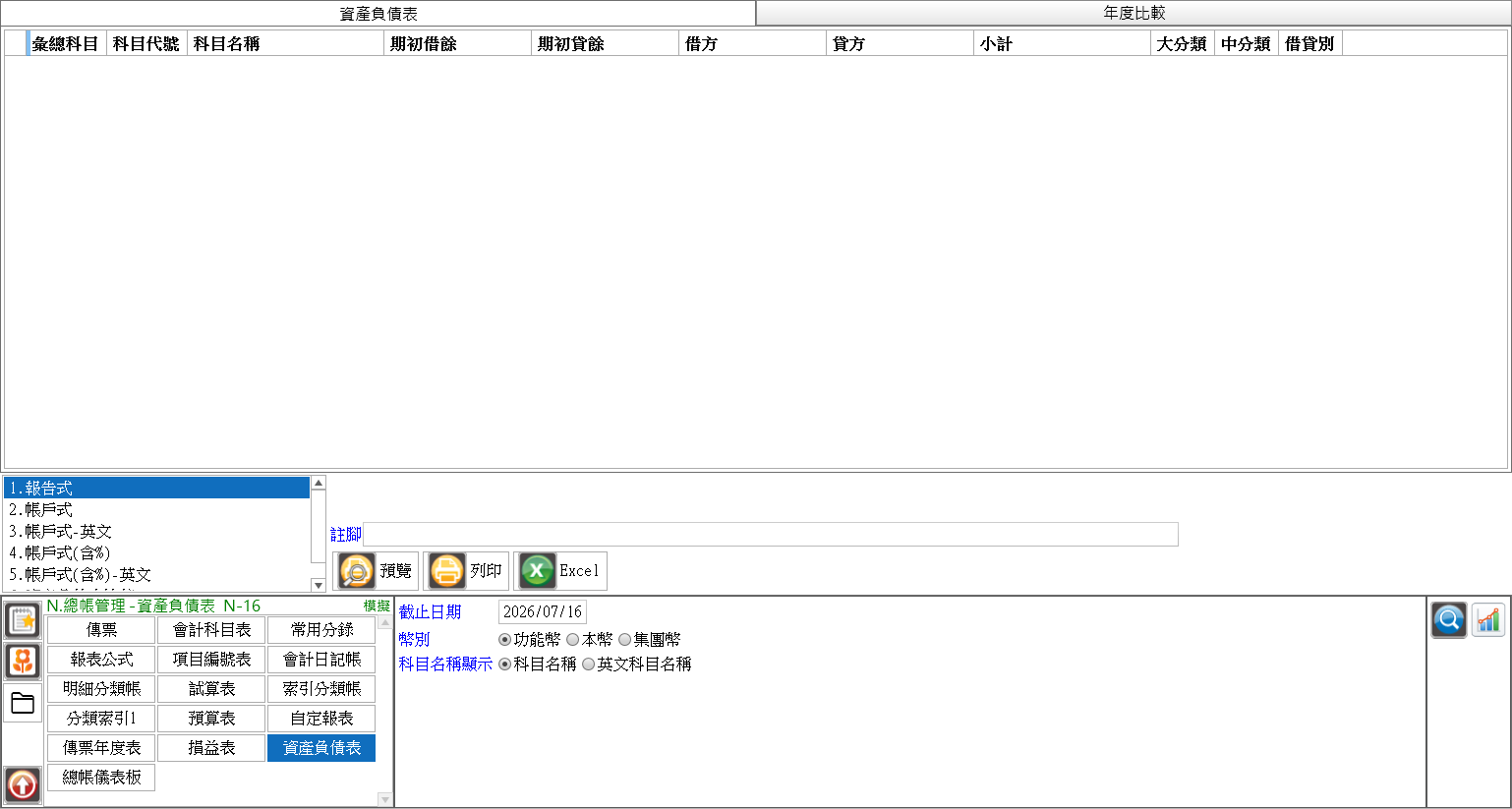Choose 科目名稱 display radio button
Viewport: 1512px width, 809px height.
(x=505, y=665)
